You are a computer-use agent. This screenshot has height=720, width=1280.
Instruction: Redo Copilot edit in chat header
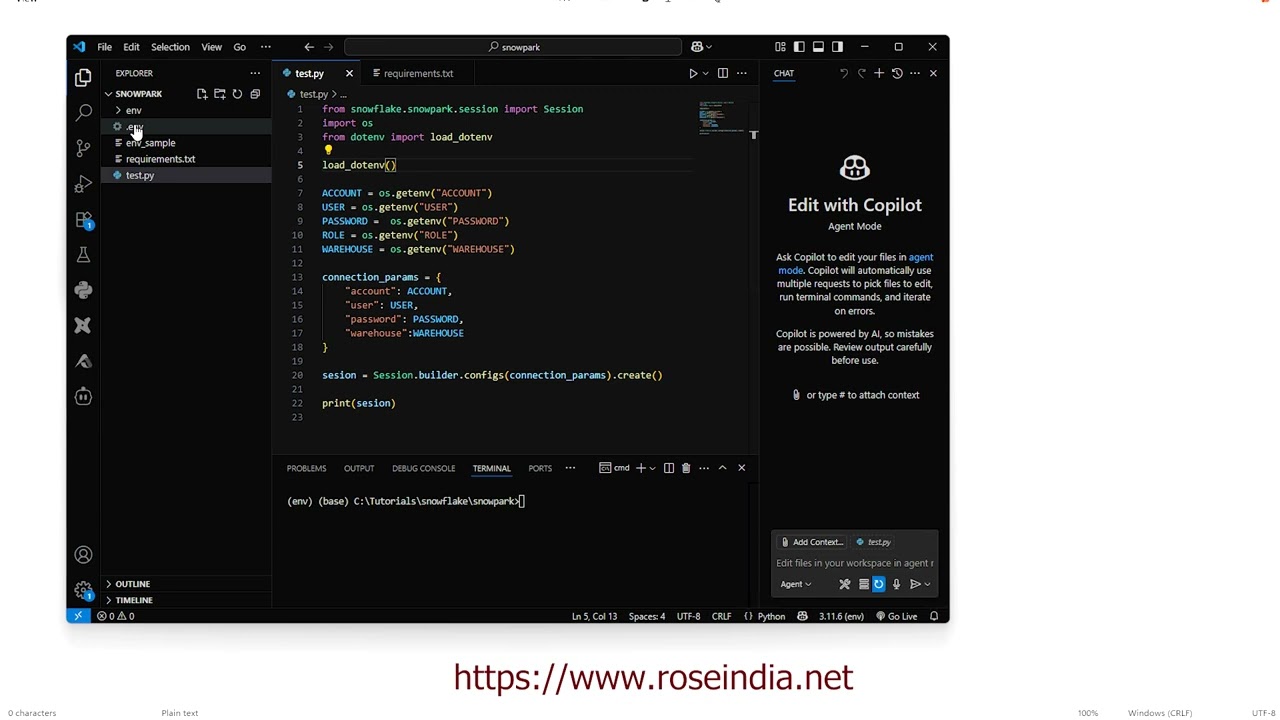click(861, 73)
